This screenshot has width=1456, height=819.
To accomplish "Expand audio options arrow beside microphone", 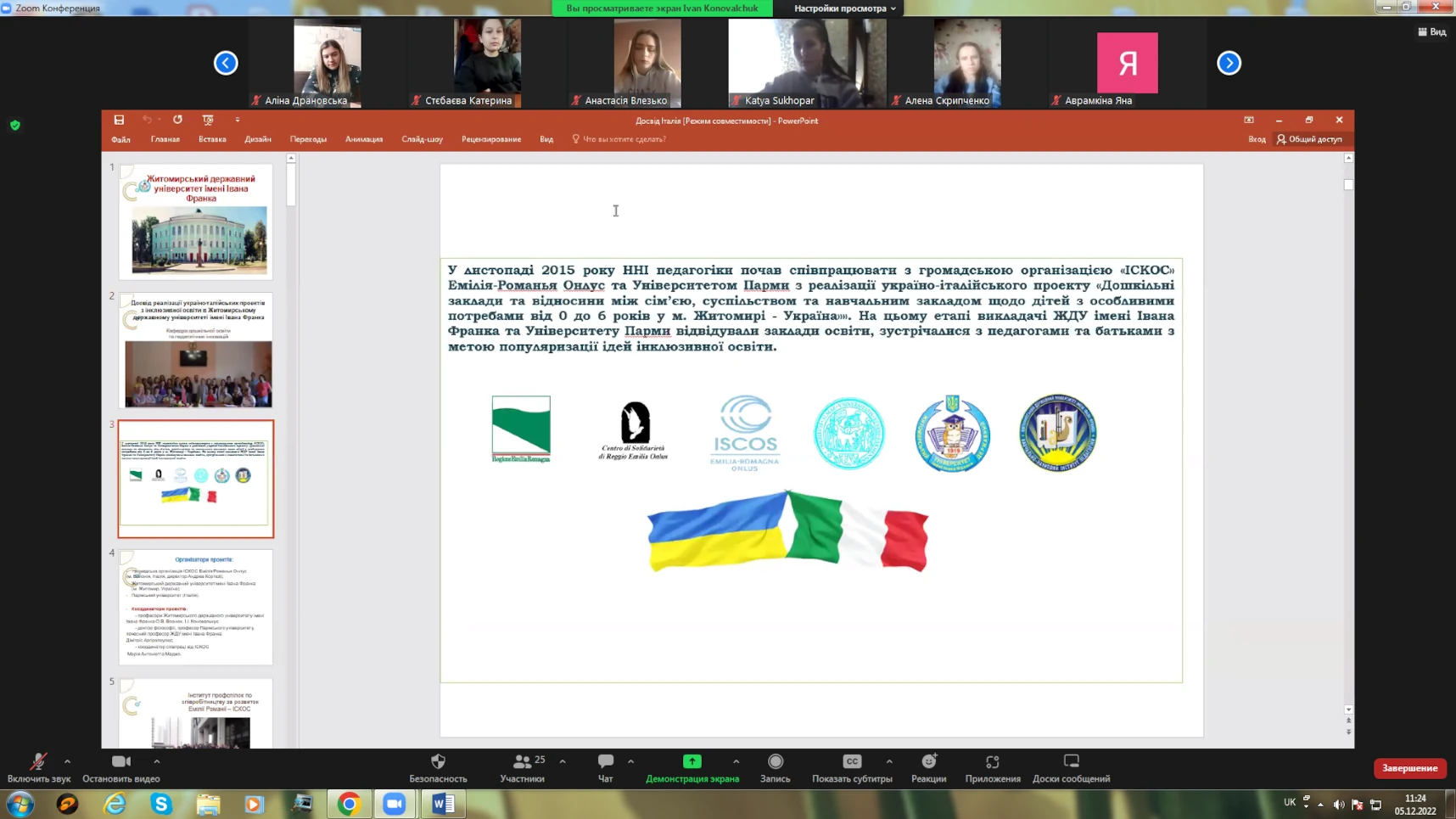I will click(67, 761).
